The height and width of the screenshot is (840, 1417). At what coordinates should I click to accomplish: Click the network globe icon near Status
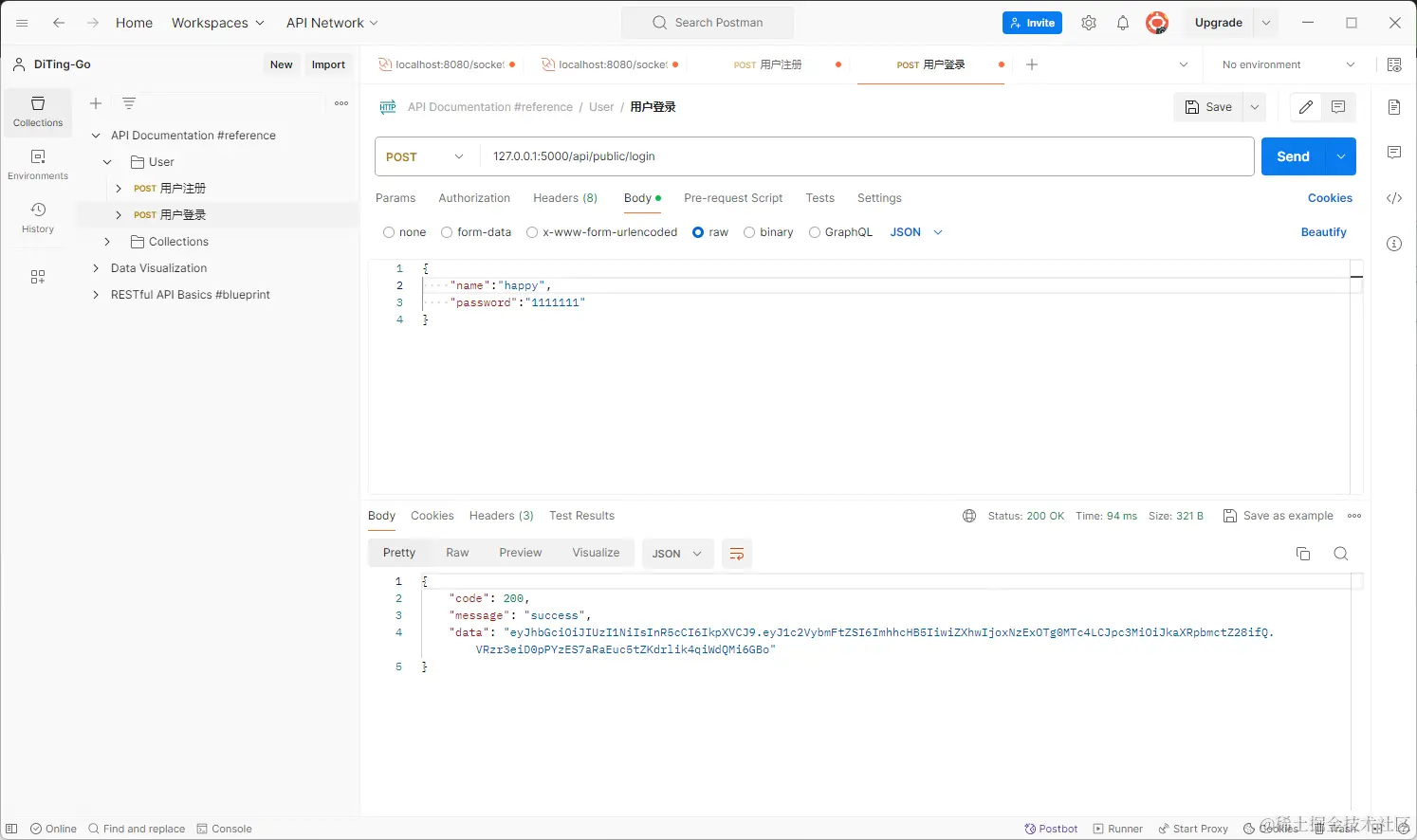click(969, 516)
